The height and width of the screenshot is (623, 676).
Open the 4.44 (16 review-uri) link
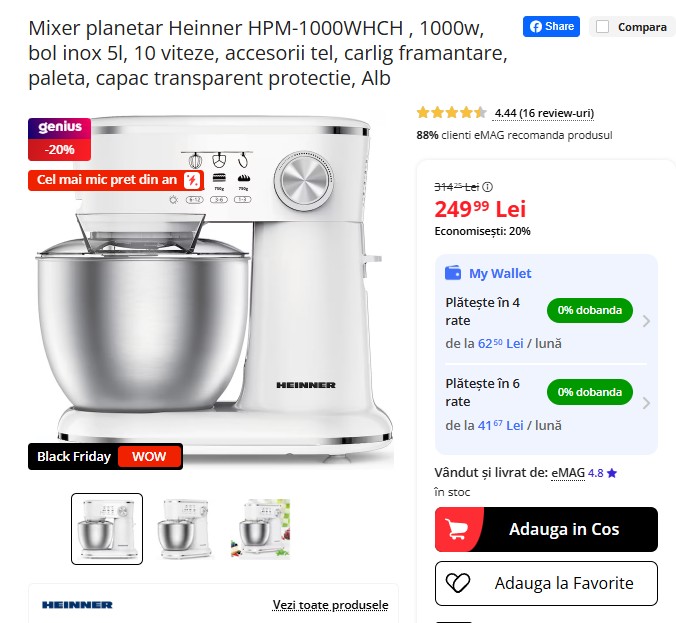(544, 113)
